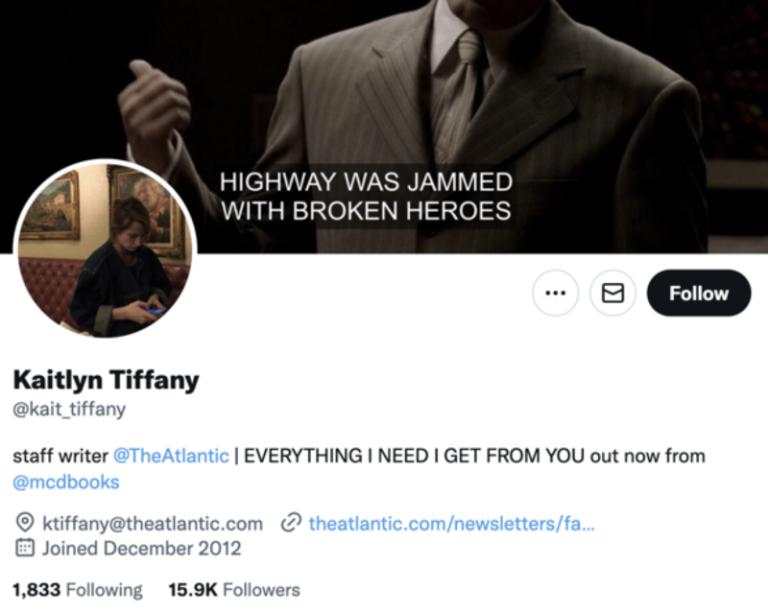768x612 pixels.
Task: Click the location pin icon
Action: (25, 523)
